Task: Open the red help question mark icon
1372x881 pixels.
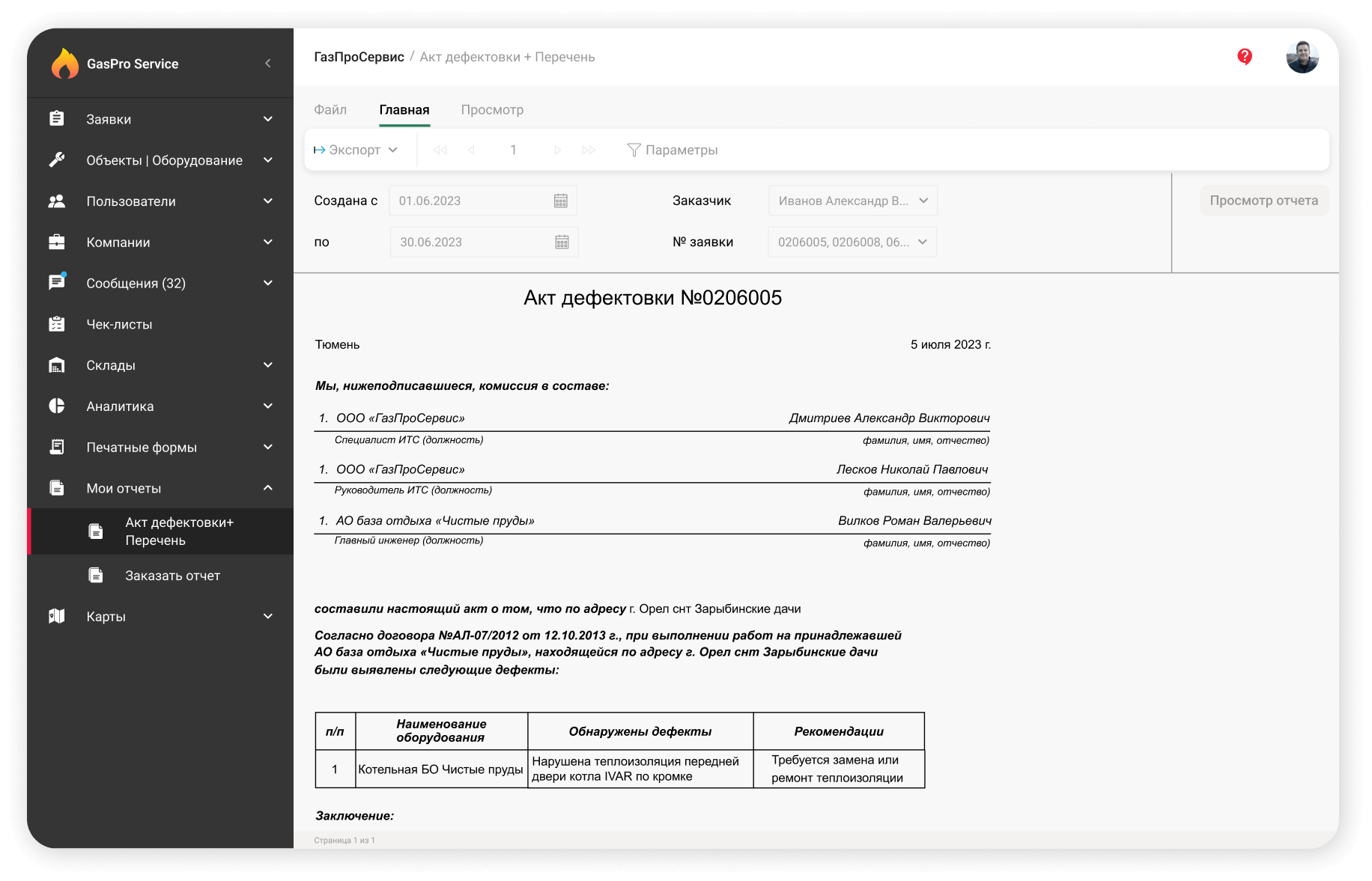Action: pyautogui.click(x=1245, y=55)
